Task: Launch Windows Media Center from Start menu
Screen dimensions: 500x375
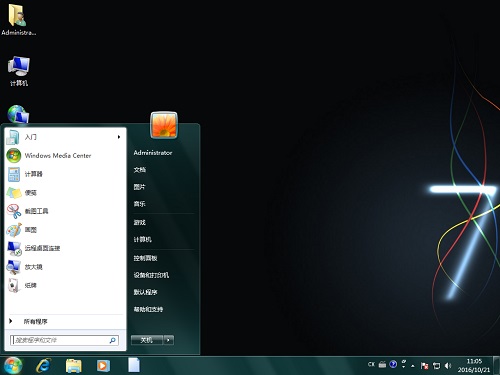Action: (65, 155)
